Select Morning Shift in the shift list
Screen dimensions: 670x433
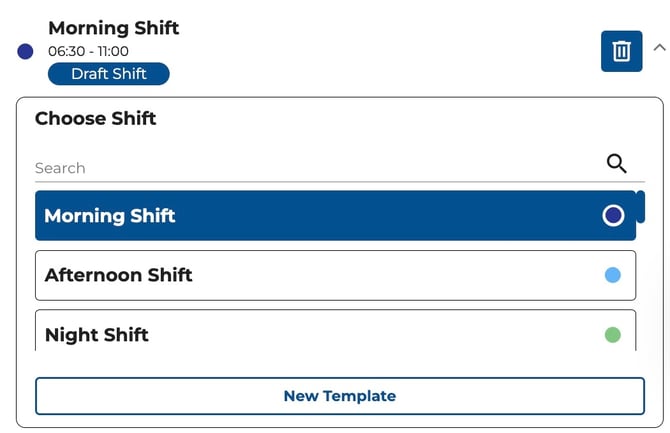[x=335, y=215]
